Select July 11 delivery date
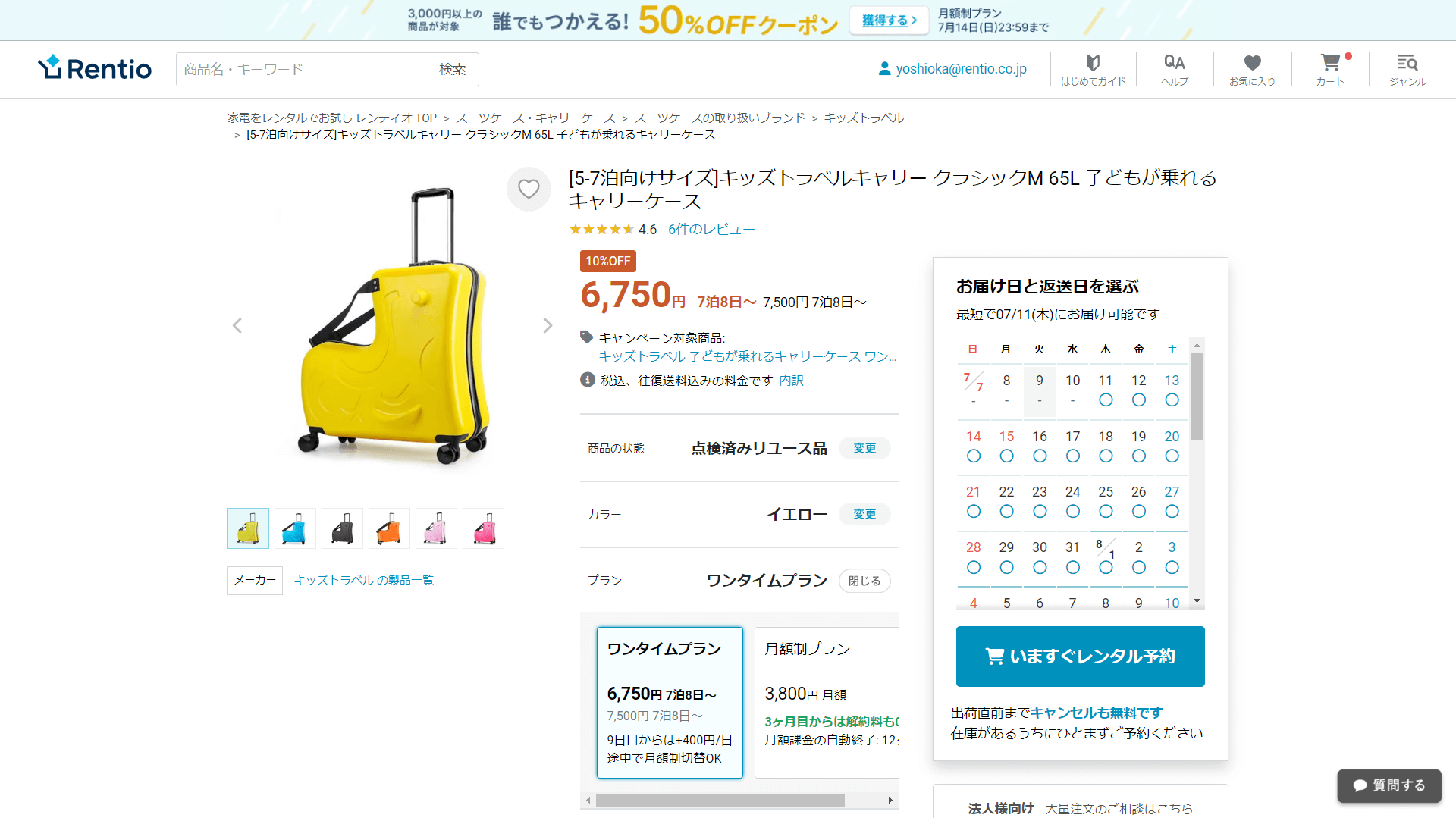 (1106, 390)
